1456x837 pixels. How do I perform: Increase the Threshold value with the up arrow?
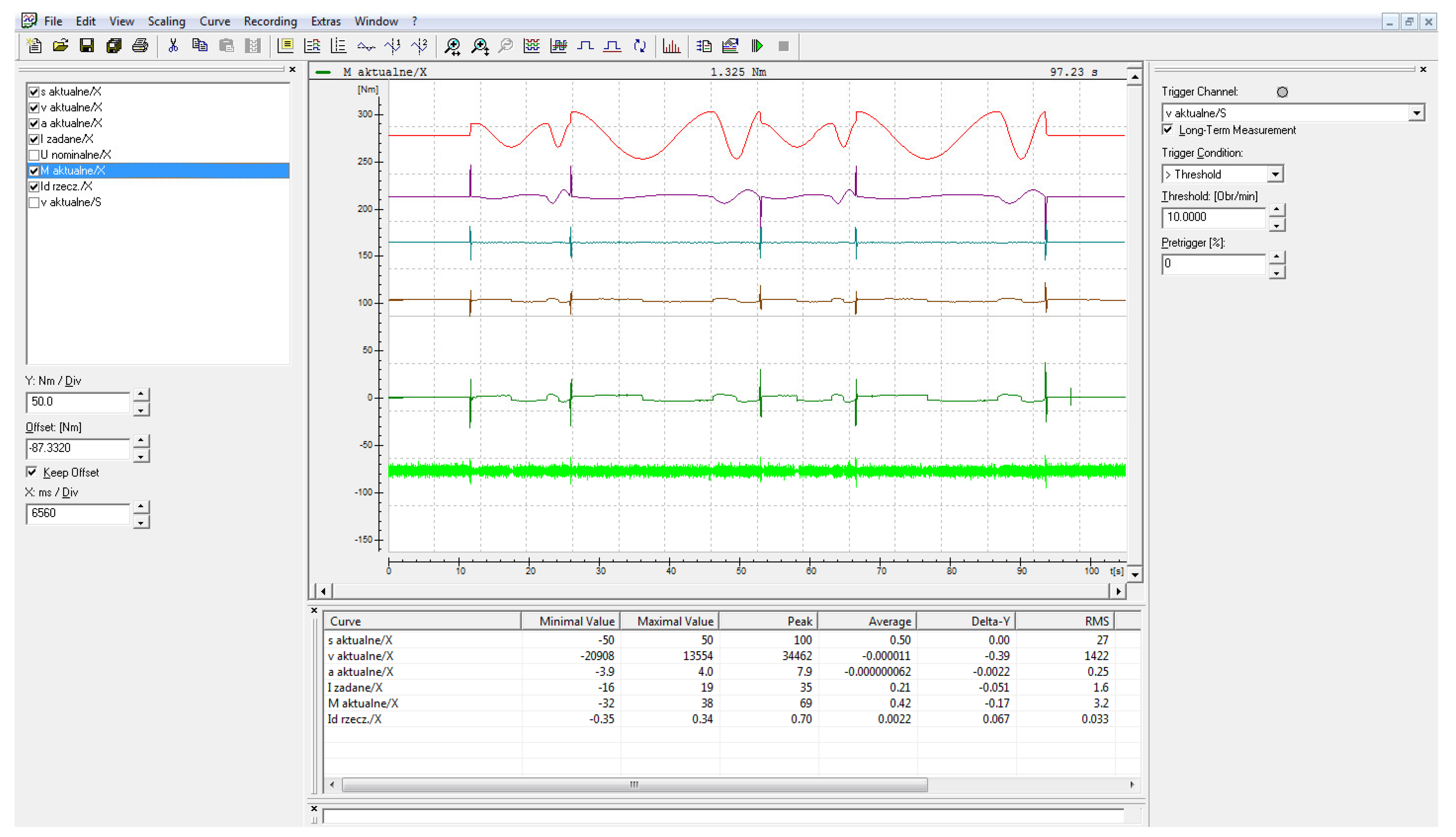coord(1277,210)
